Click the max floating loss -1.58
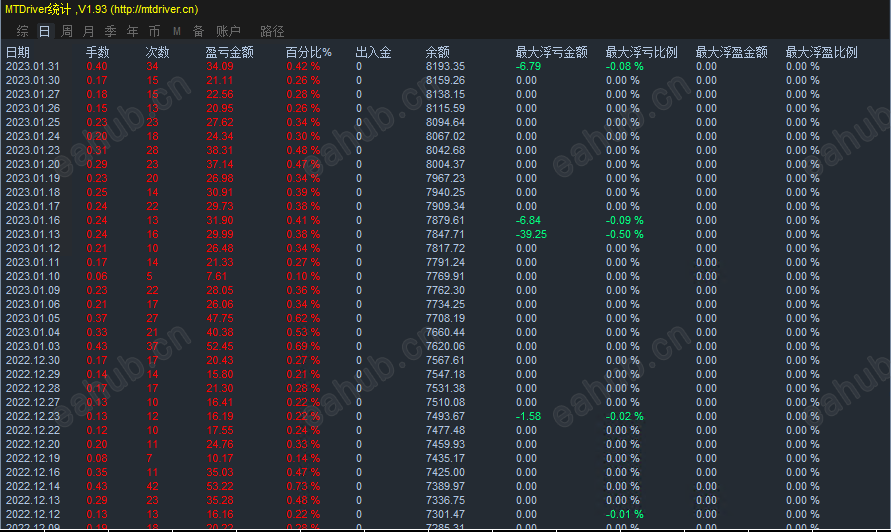 click(x=528, y=416)
